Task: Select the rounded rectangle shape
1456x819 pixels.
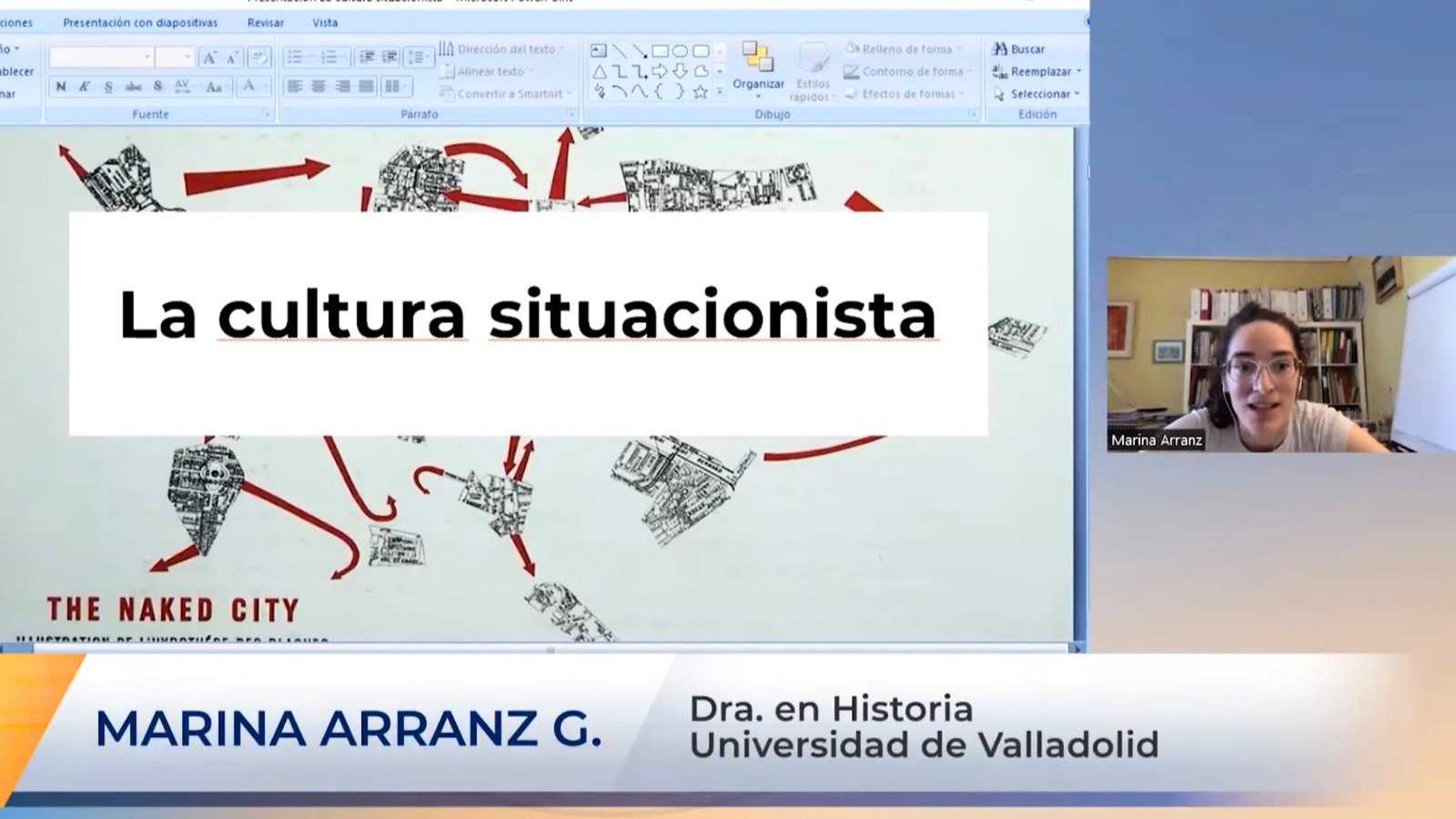Action: coord(701,51)
